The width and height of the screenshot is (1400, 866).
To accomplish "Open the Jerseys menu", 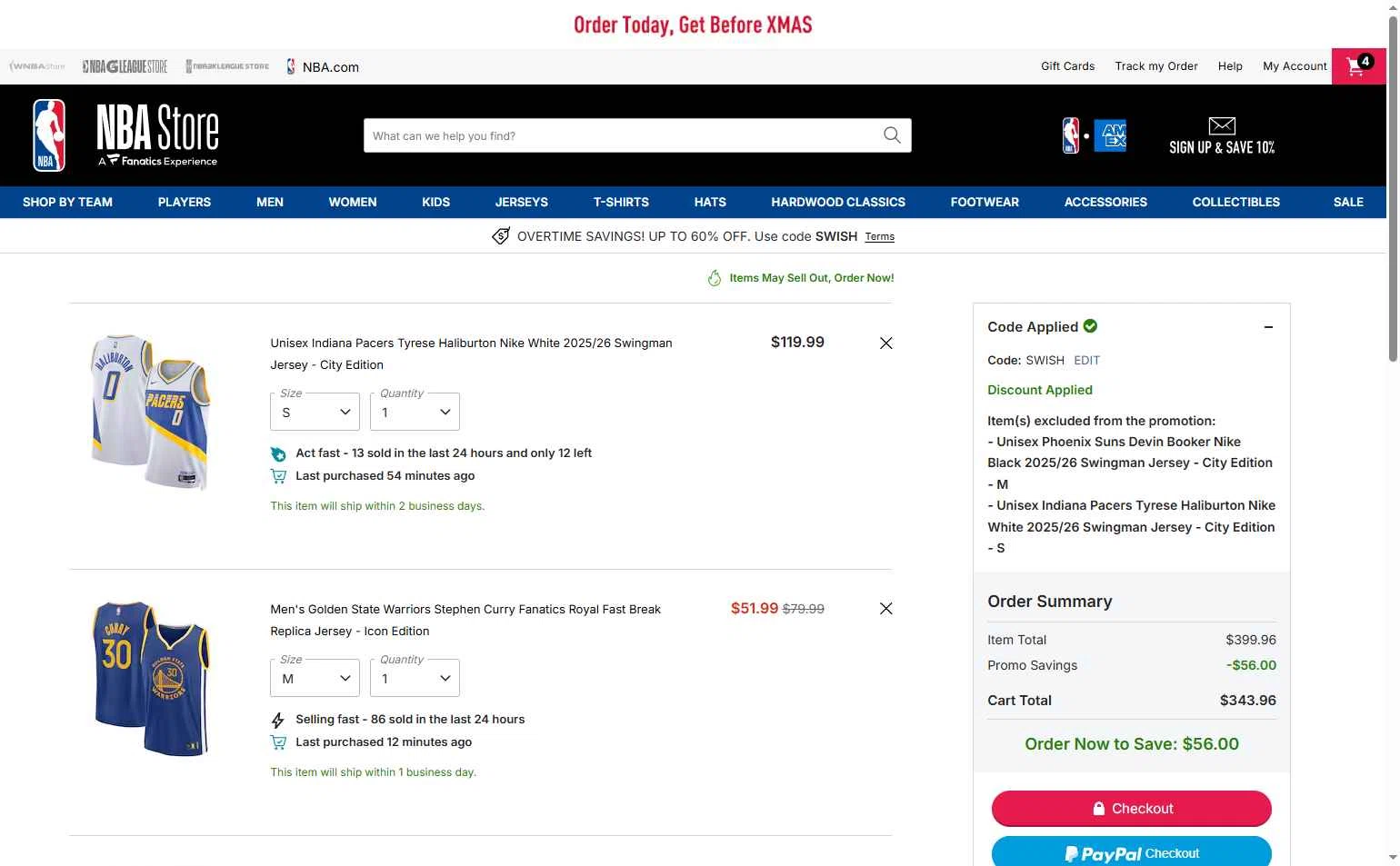I will (x=522, y=202).
